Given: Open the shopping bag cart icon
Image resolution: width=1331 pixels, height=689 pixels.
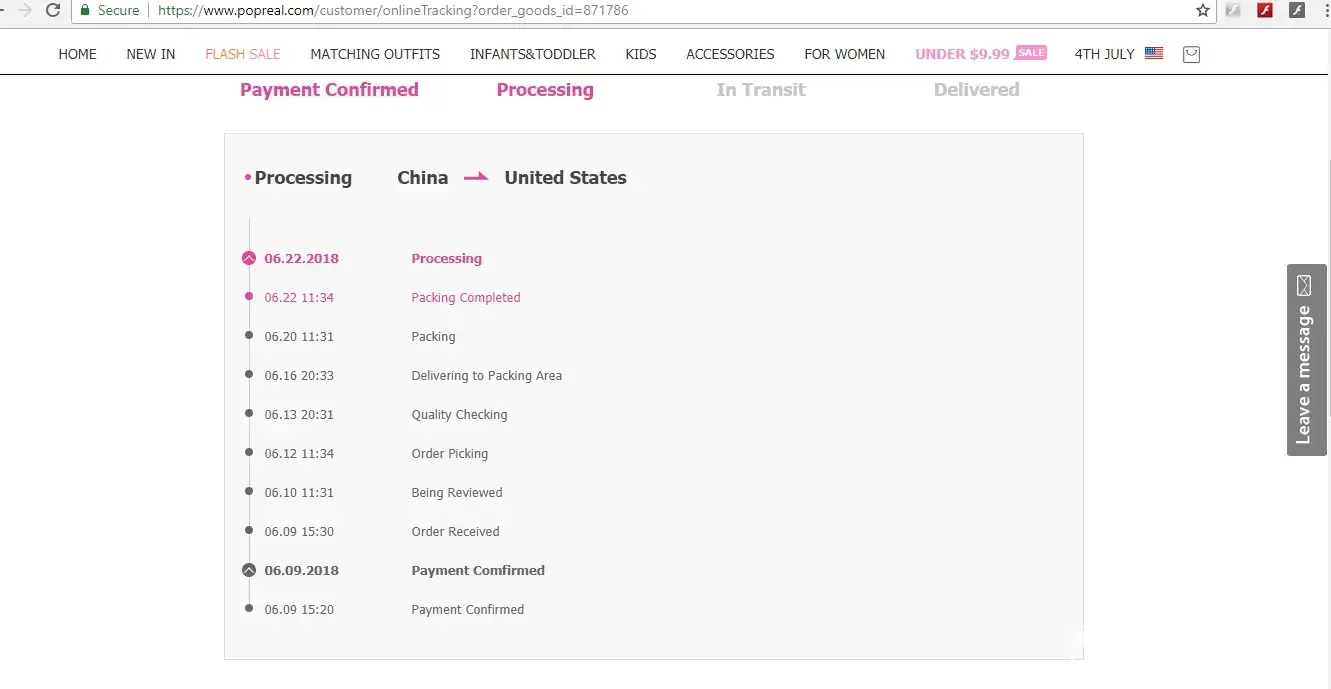Looking at the screenshot, I should [1191, 54].
